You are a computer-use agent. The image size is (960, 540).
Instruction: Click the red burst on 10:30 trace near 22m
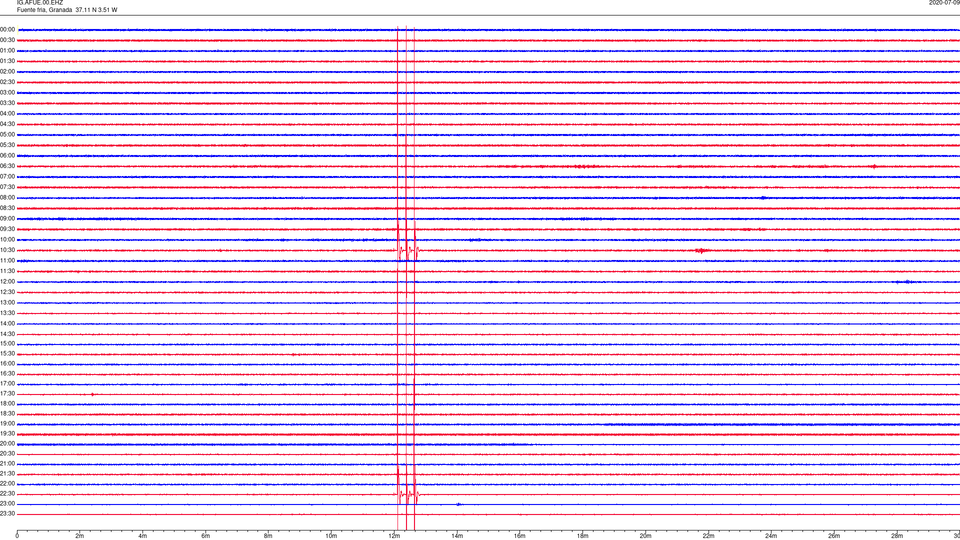click(x=702, y=250)
